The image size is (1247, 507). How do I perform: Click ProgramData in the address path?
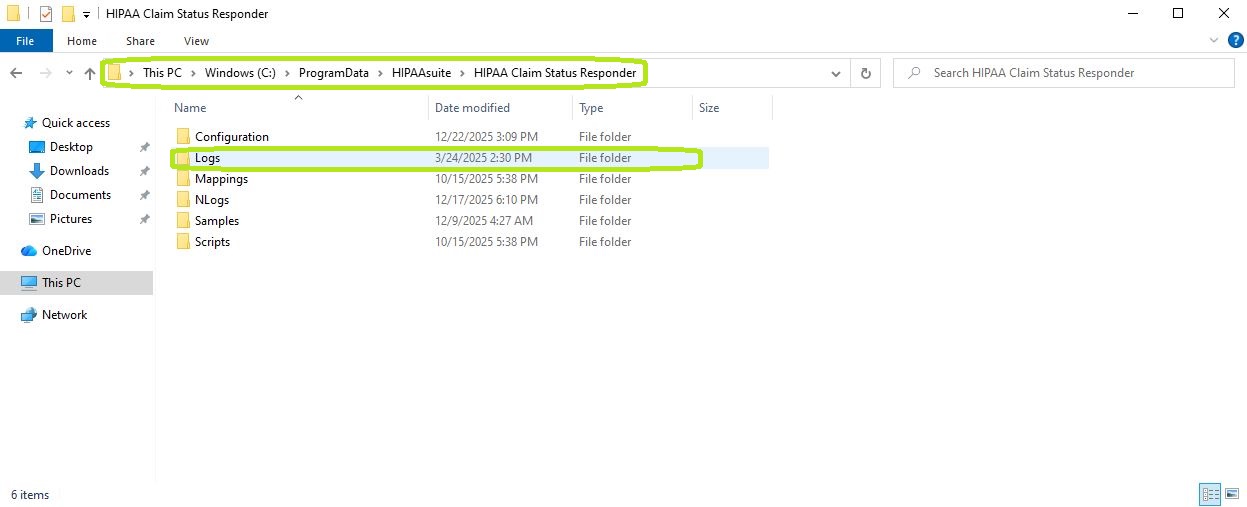333,73
